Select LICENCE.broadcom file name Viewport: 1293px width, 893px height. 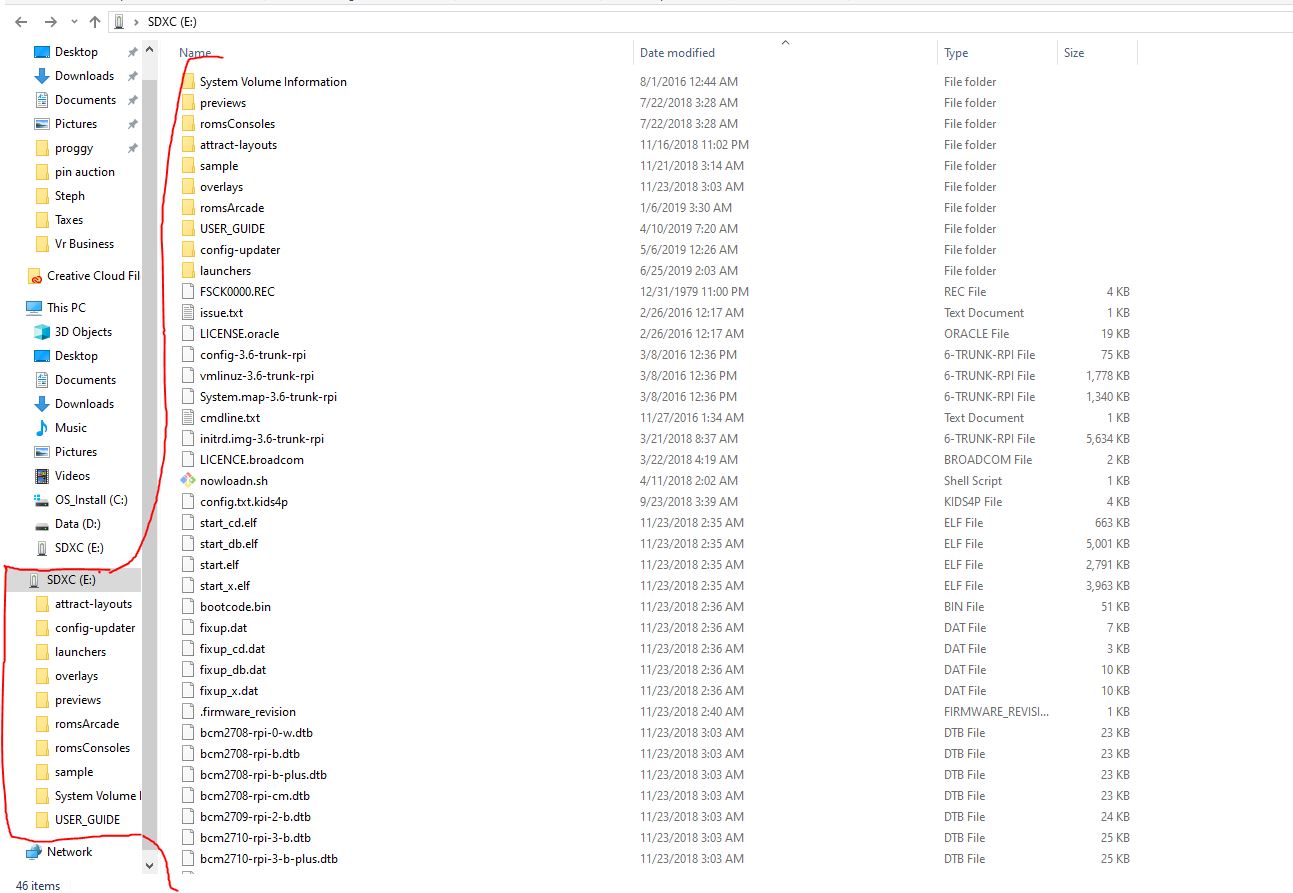coord(251,460)
